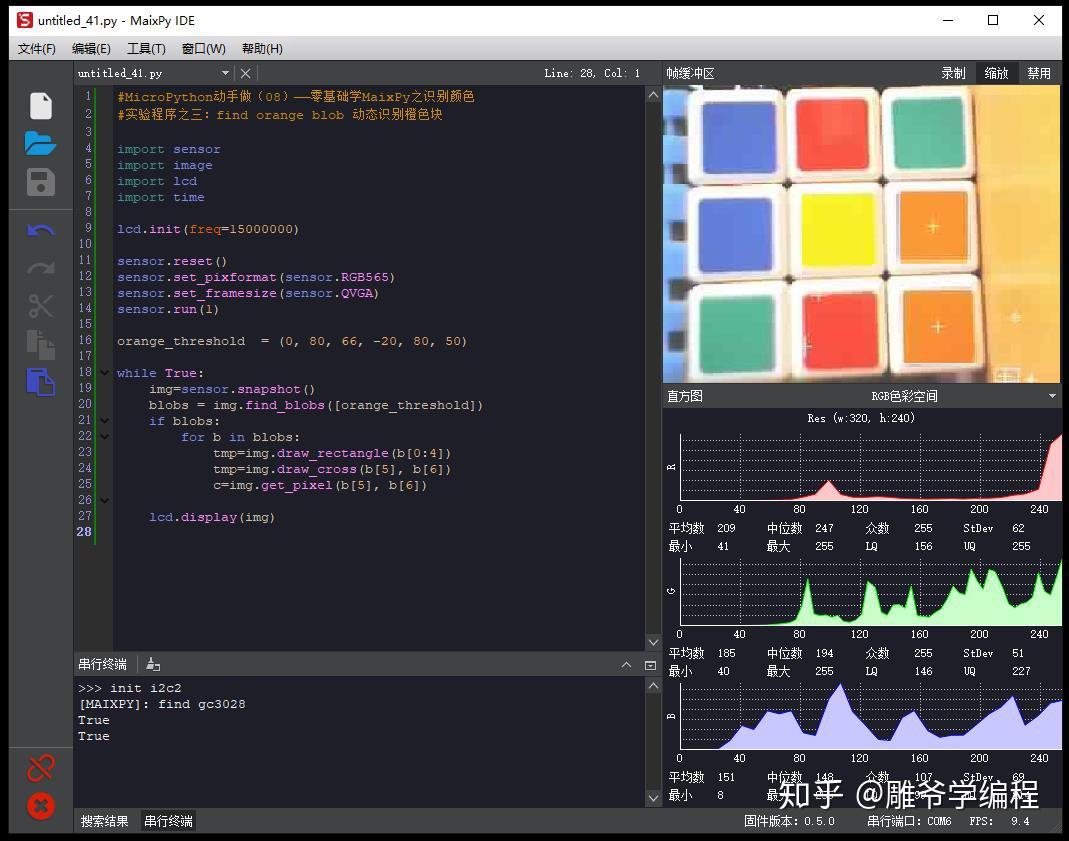Undo the last edit
Image resolution: width=1069 pixels, height=841 pixels.
pyautogui.click(x=40, y=229)
